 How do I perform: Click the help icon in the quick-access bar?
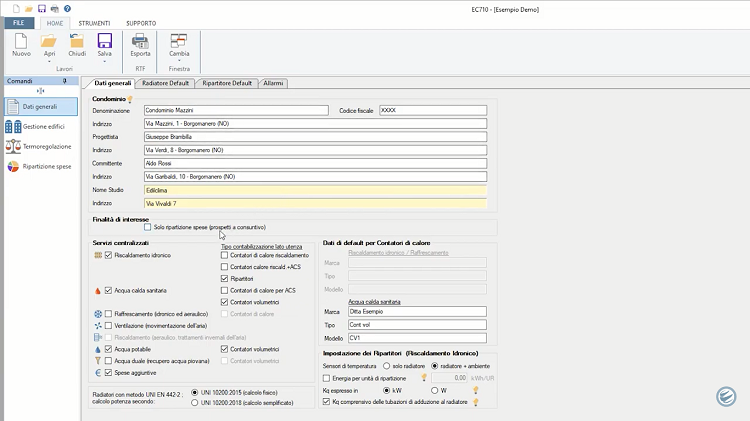[x=65, y=8]
